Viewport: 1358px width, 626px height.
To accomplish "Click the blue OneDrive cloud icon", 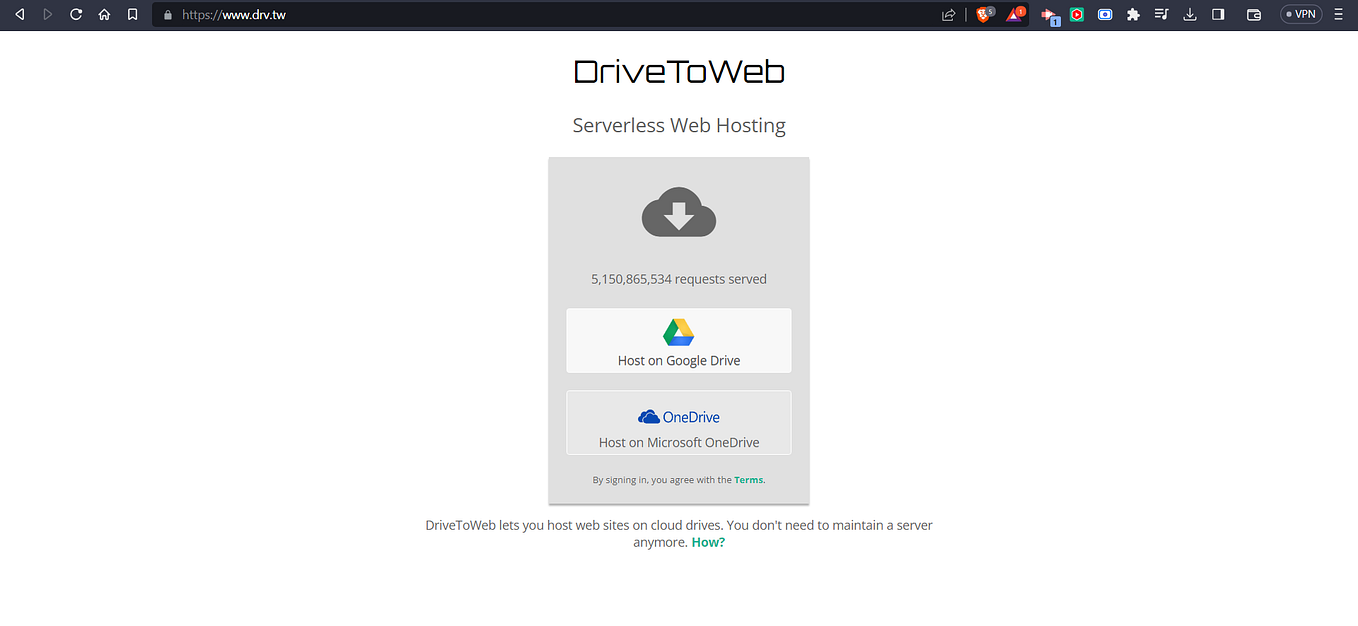I will pos(650,416).
